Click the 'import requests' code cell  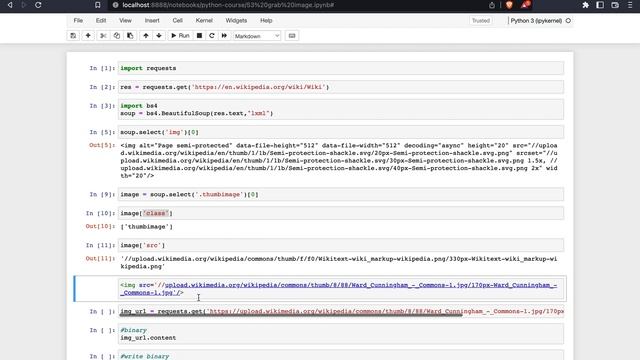pos(341,68)
